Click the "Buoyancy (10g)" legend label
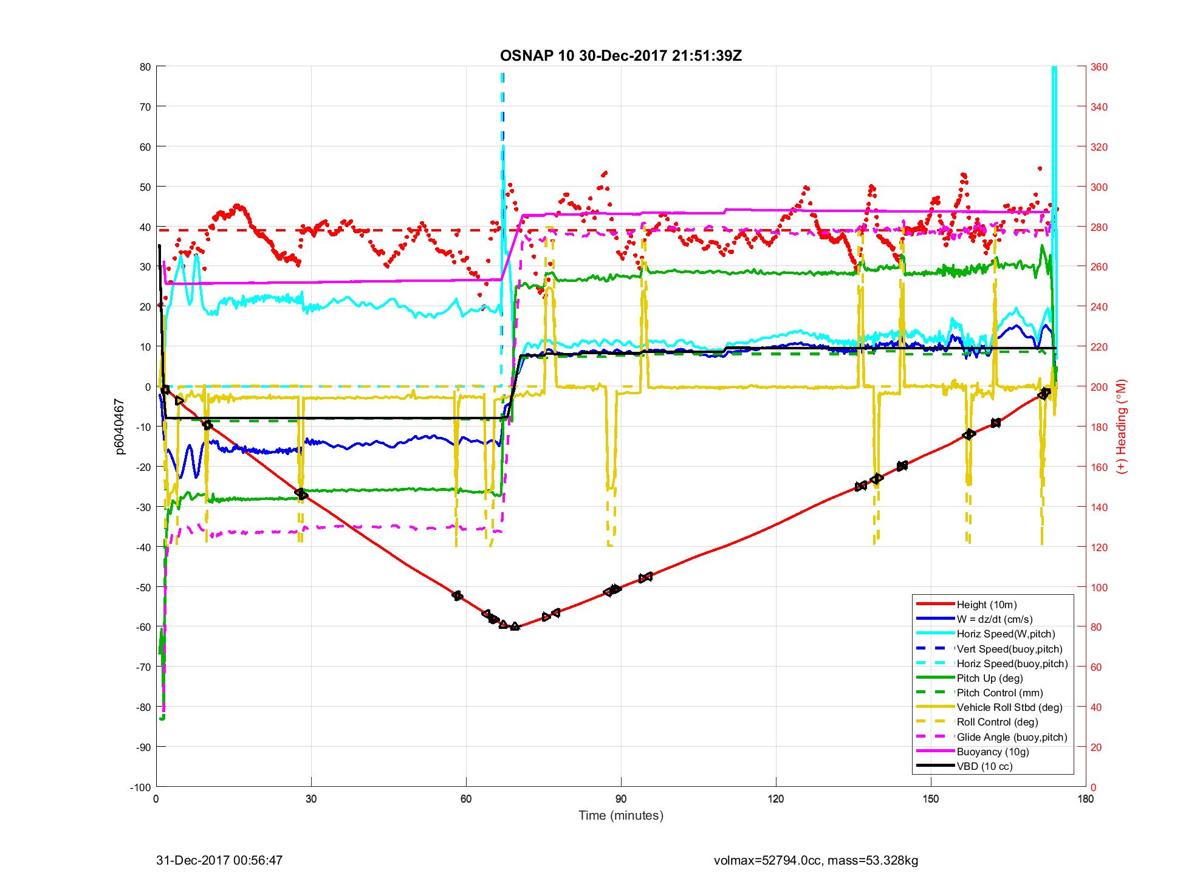 [992, 752]
